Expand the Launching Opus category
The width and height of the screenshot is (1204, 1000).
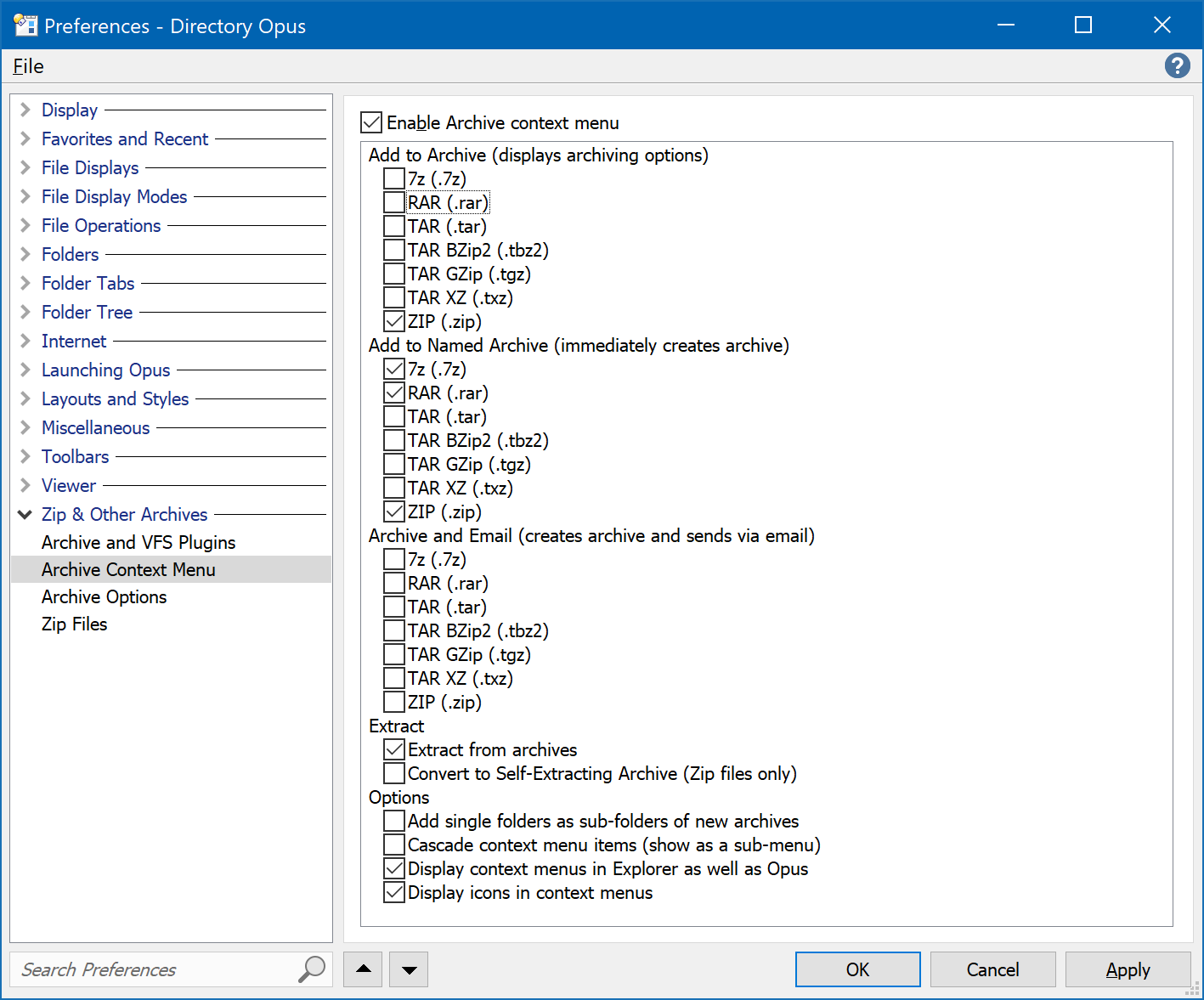pos(25,370)
